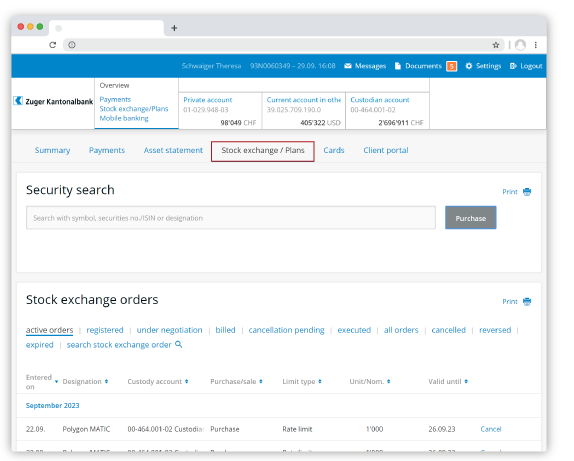
Task: Click printer icon in Security search panel
Action: tap(527, 192)
